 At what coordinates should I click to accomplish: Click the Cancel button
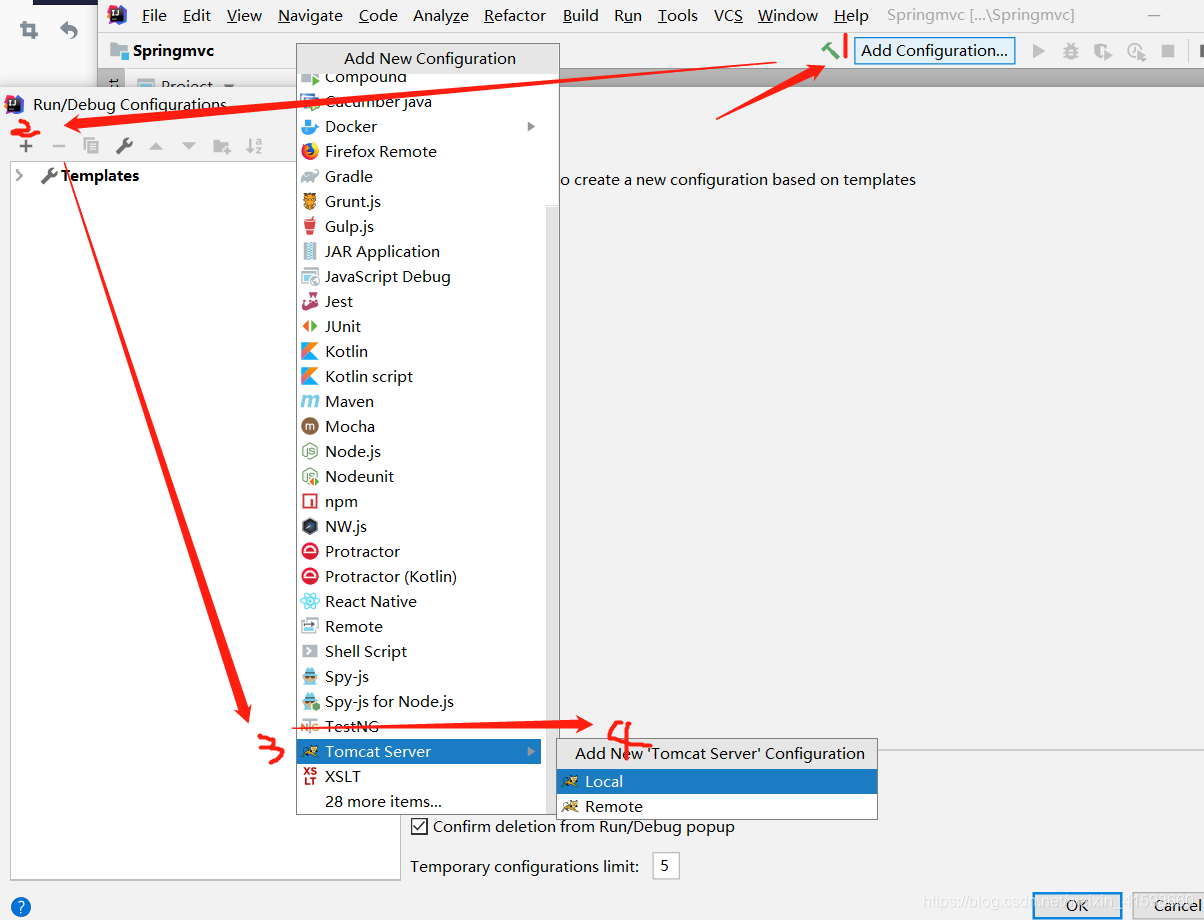[1170, 906]
